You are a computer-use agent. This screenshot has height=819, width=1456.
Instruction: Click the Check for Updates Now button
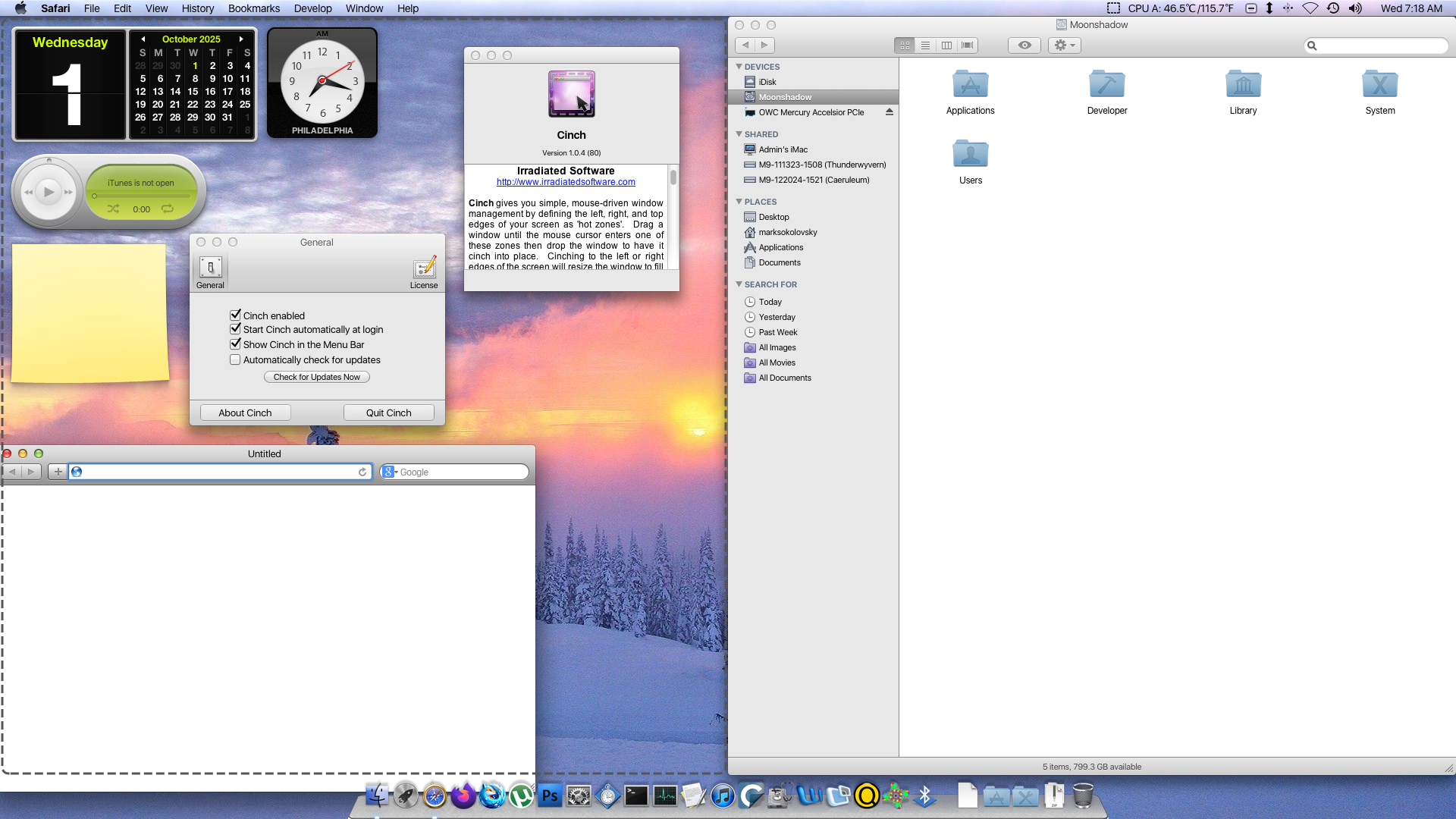tap(316, 377)
